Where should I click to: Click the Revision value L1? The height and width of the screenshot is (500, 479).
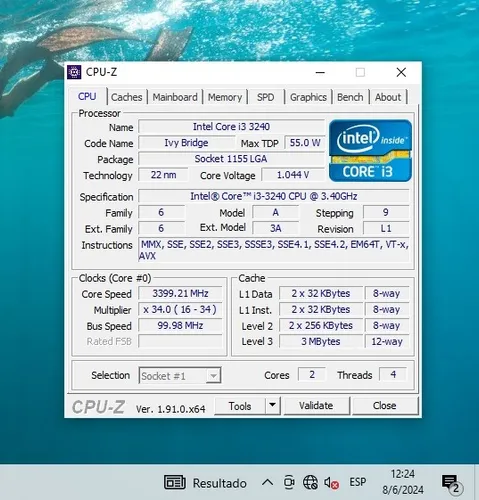pyautogui.click(x=386, y=228)
